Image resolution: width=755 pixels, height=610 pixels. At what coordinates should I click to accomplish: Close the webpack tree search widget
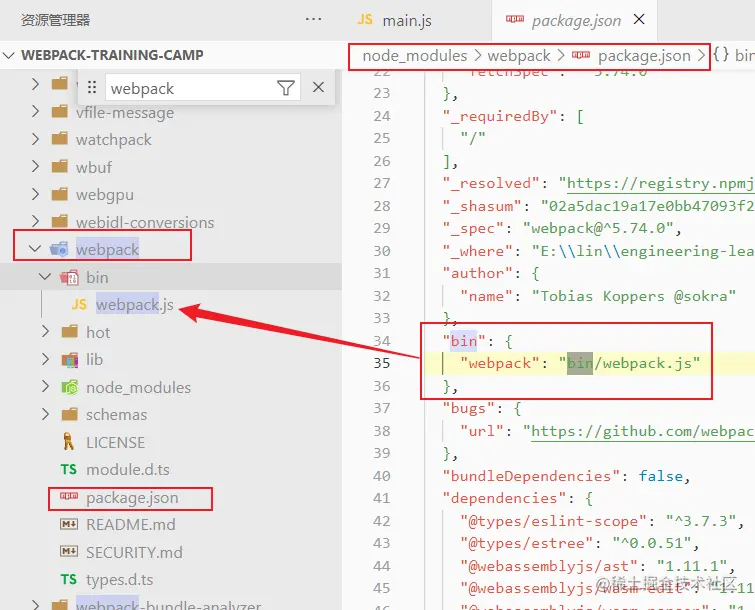(x=318, y=87)
